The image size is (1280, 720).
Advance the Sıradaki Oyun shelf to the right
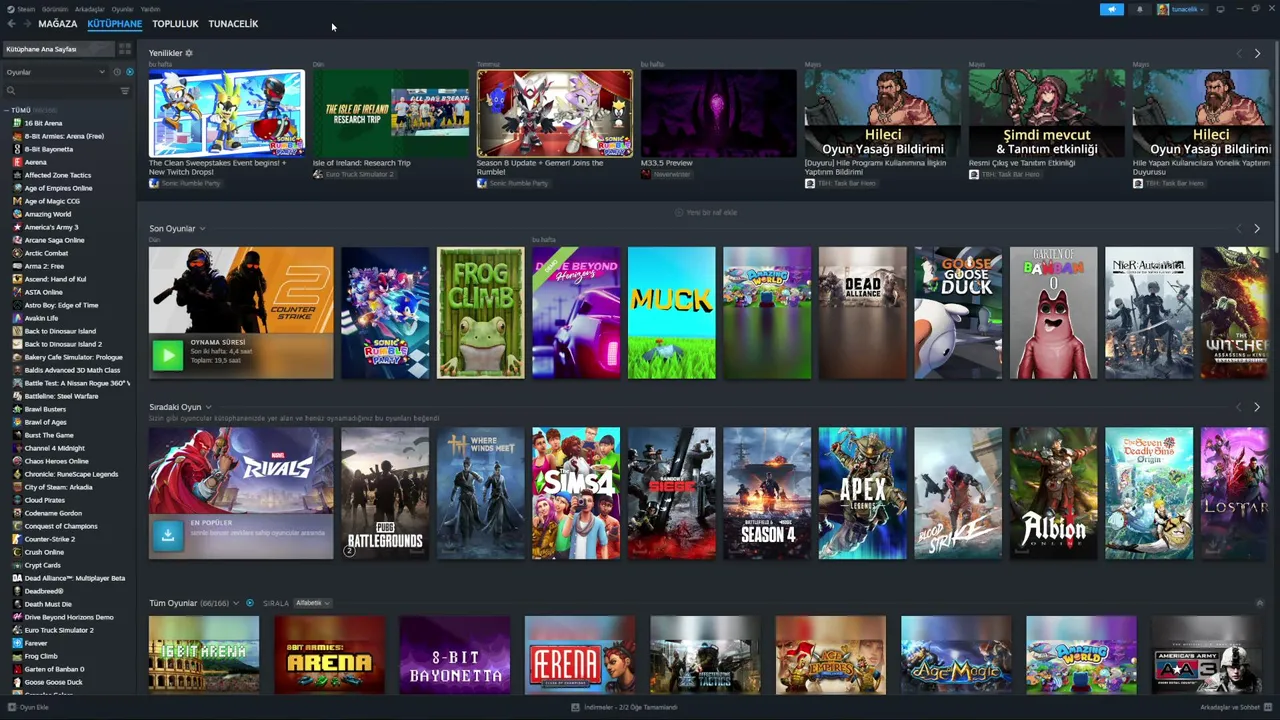[x=1257, y=407]
